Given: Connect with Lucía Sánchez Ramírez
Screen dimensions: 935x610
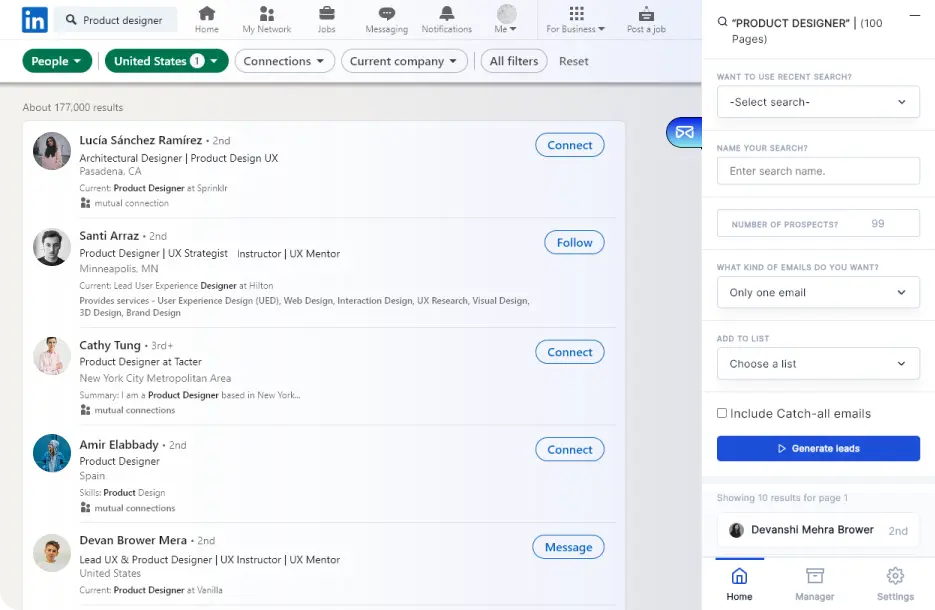Looking at the screenshot, I should [x=570, y=145].
